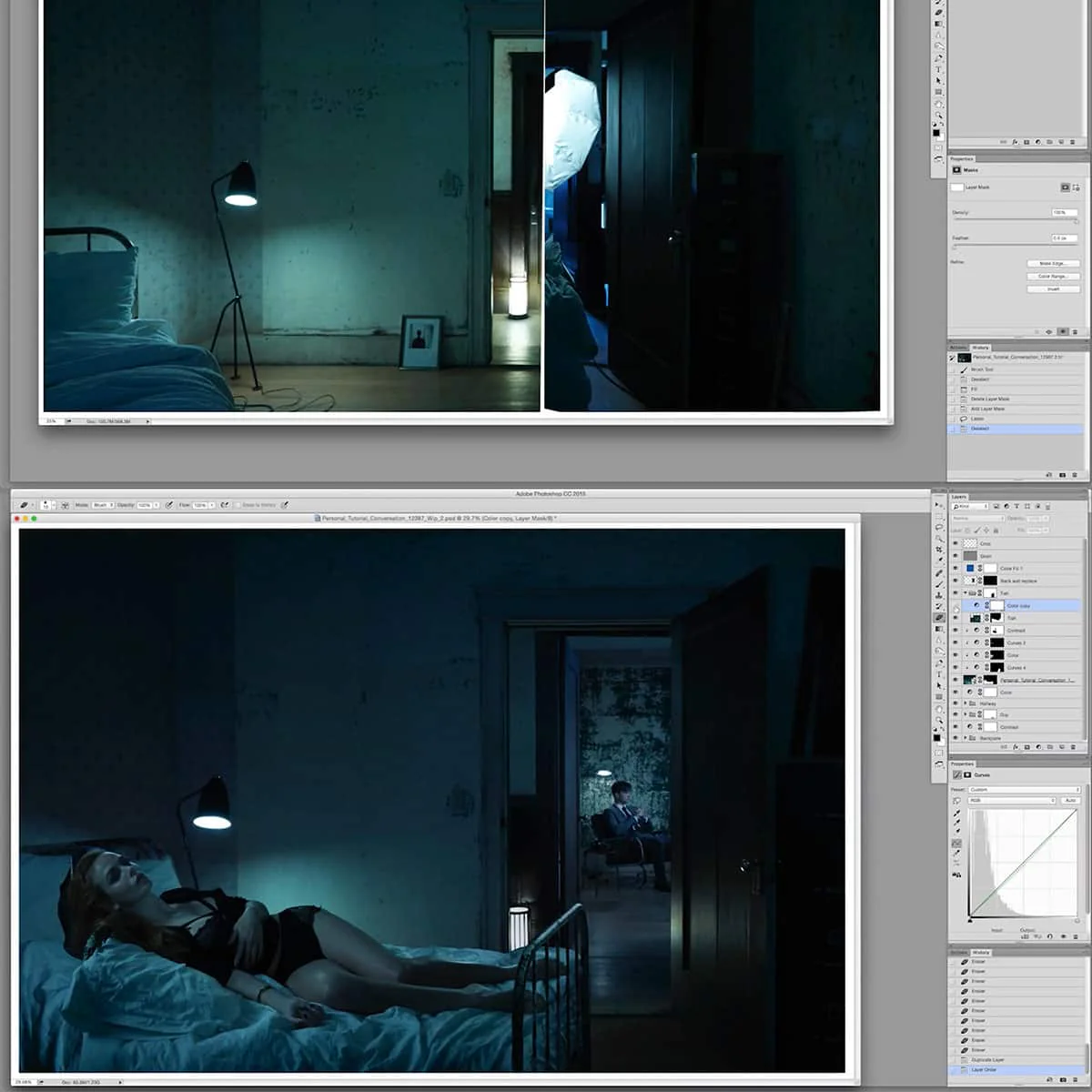
Task: Collapse the expanded Tint group in Layers panel
Action: click(x=966, y=593)
